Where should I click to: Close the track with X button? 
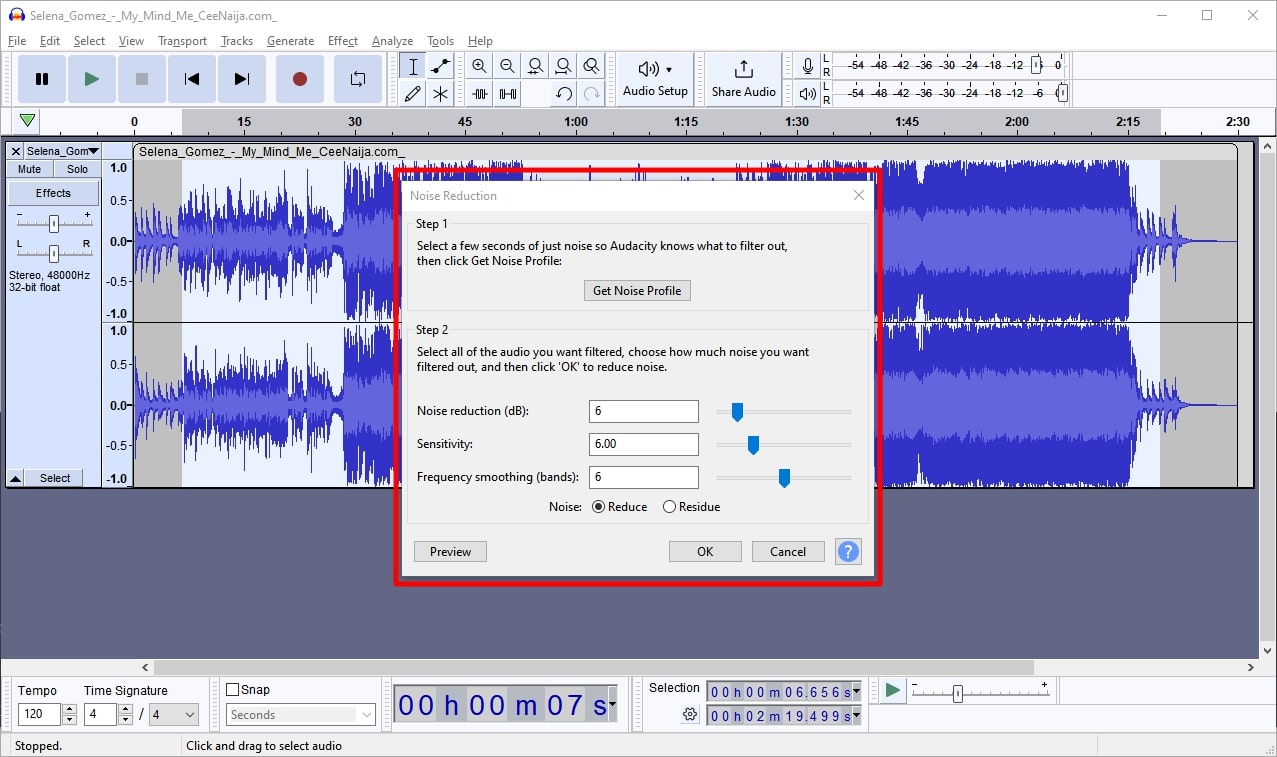16,151
